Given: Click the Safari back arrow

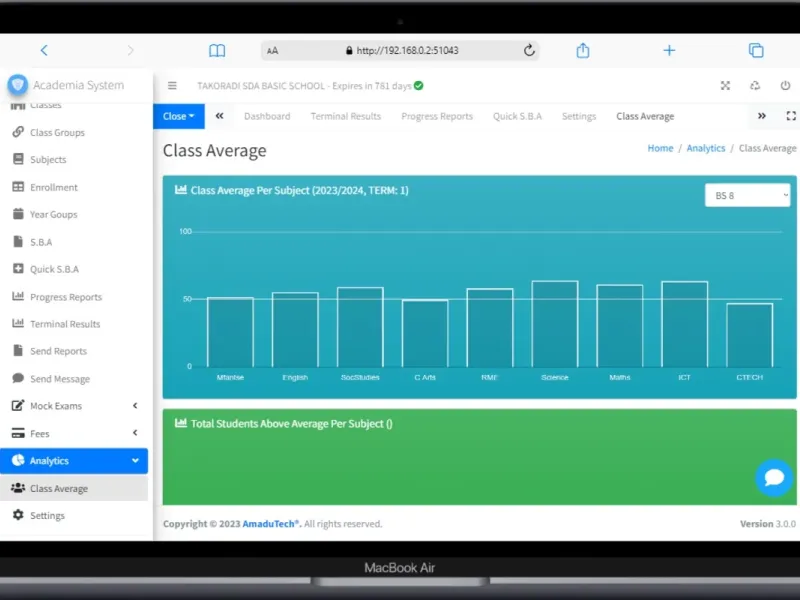Looking at the screenshot, I should click(x=44, y=50).
